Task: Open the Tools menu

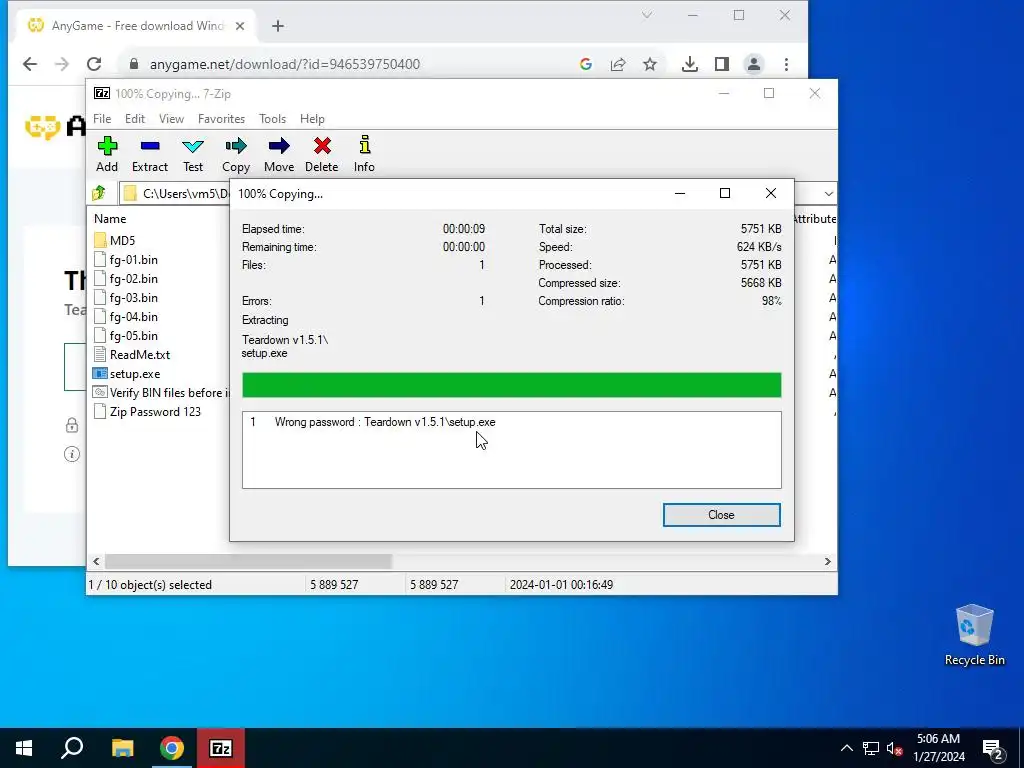Action: click(x=272, y=119)
